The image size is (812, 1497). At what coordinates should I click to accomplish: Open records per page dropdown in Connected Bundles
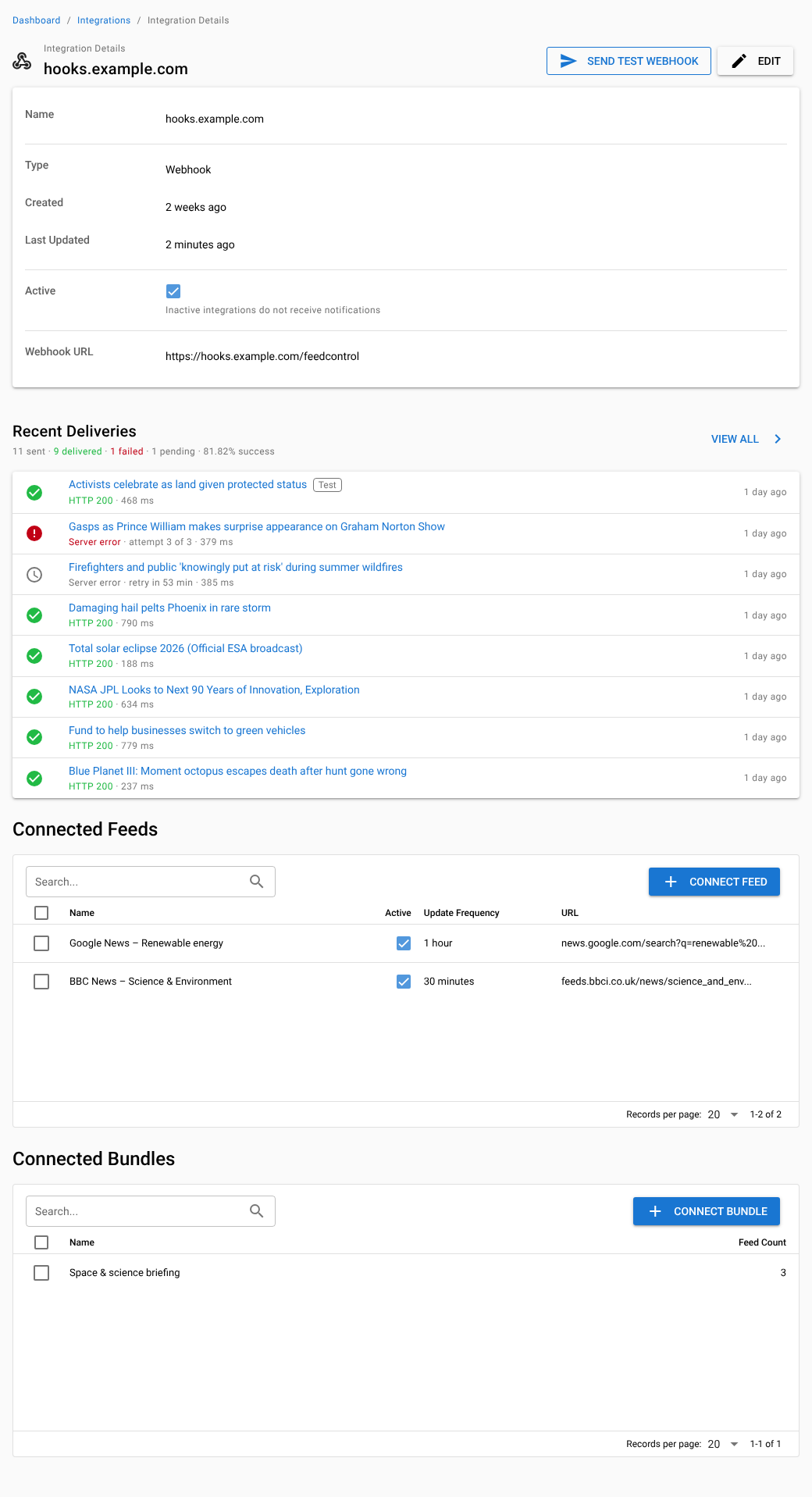coord(723,1444)
